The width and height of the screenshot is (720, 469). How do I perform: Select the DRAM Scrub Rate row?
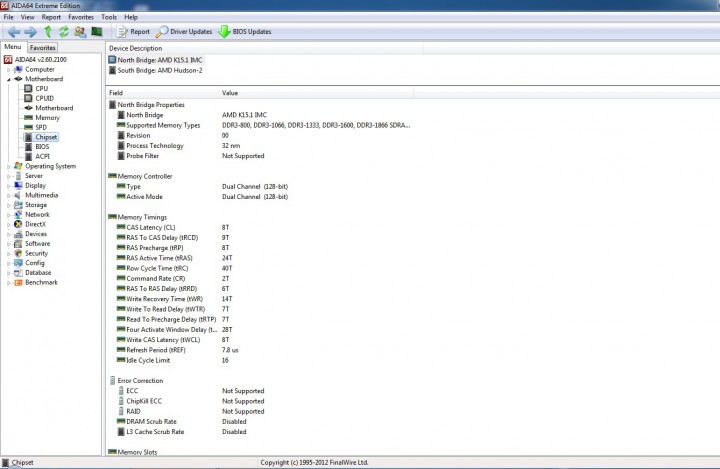click(x=182, y=421)
